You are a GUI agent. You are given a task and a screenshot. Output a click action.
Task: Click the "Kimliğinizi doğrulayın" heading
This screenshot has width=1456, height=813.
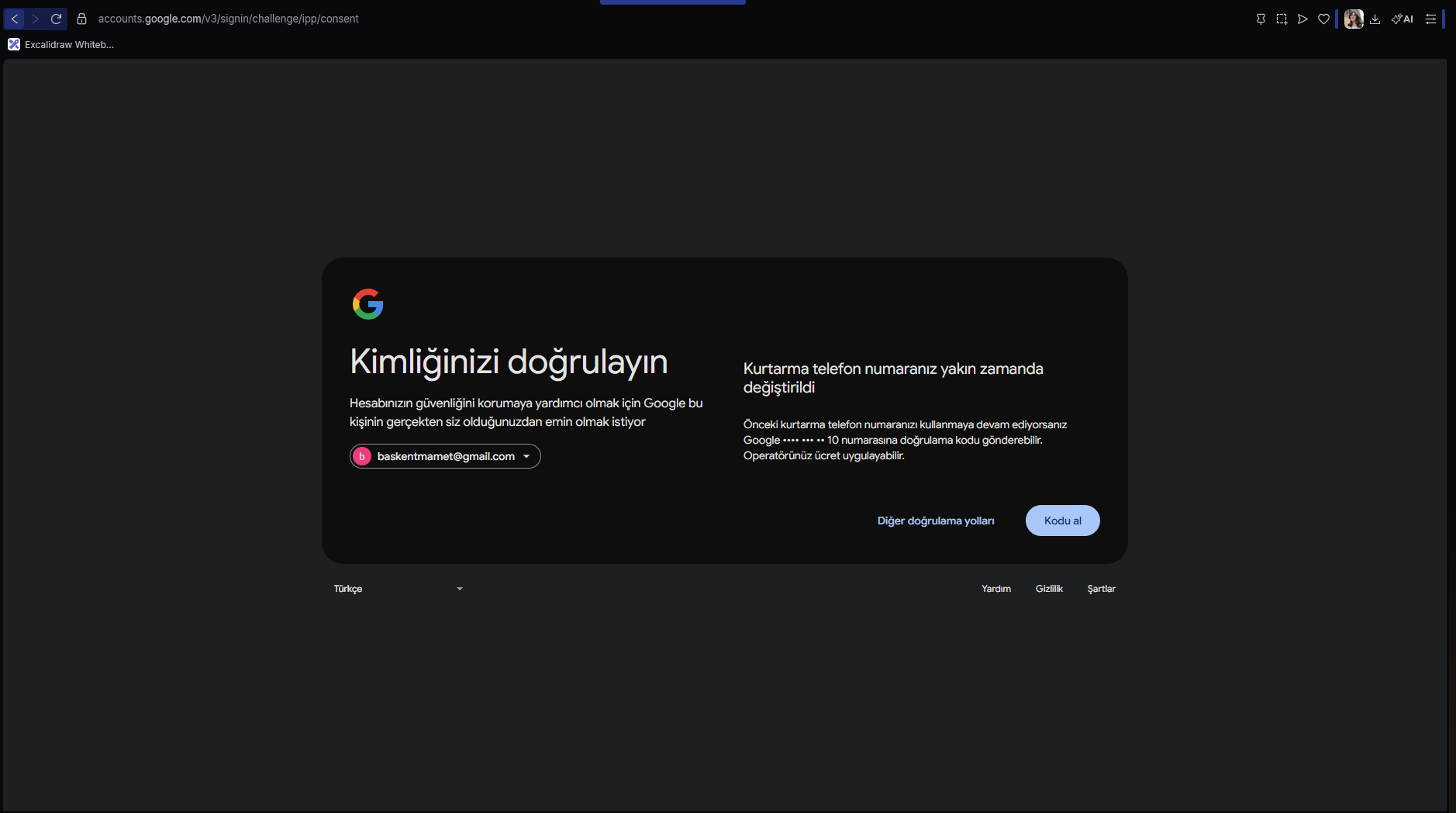pos(509,362)
